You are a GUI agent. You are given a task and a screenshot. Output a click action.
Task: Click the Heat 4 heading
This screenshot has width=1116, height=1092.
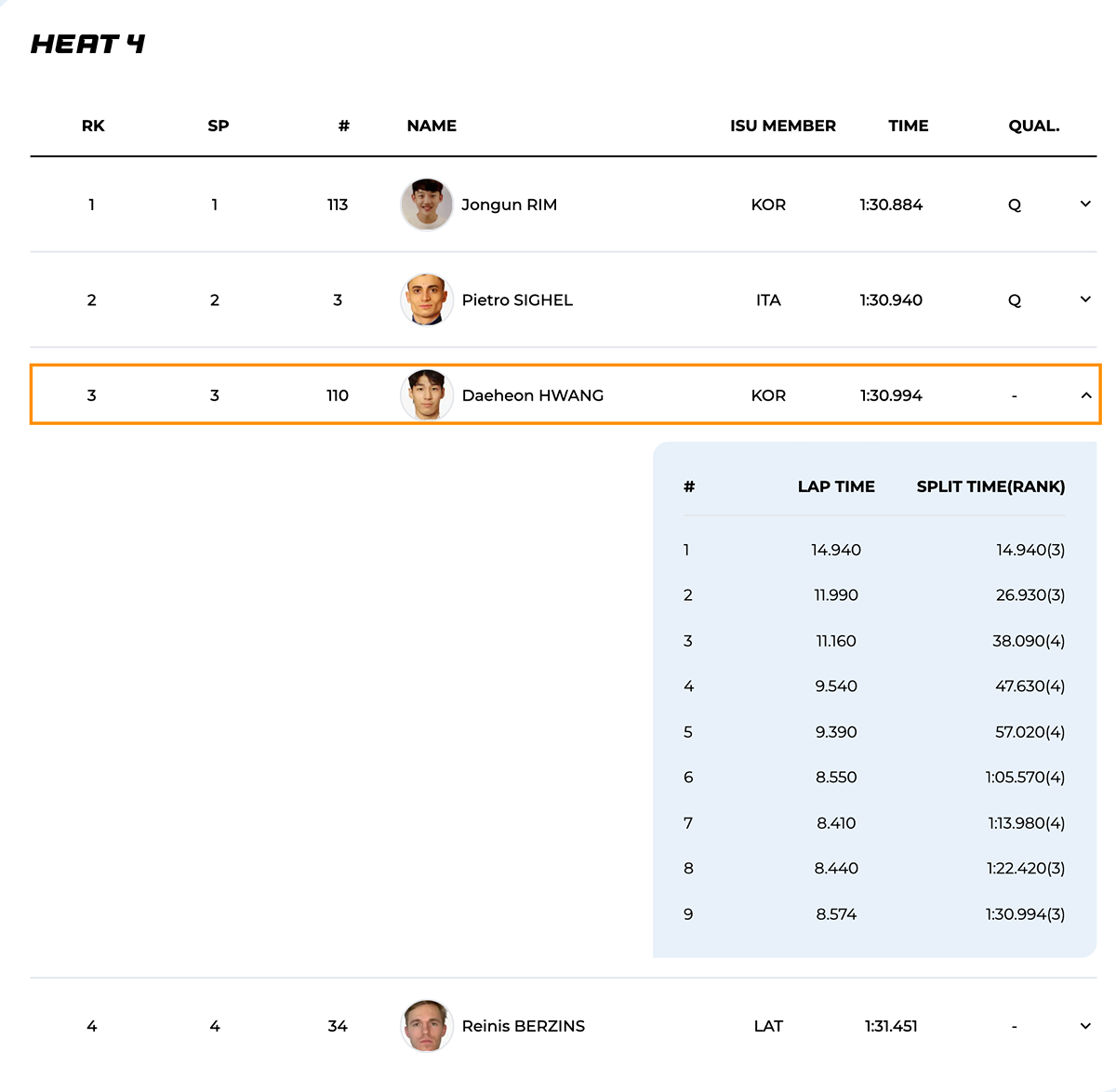pyautogui.click(x=88, y=44)
